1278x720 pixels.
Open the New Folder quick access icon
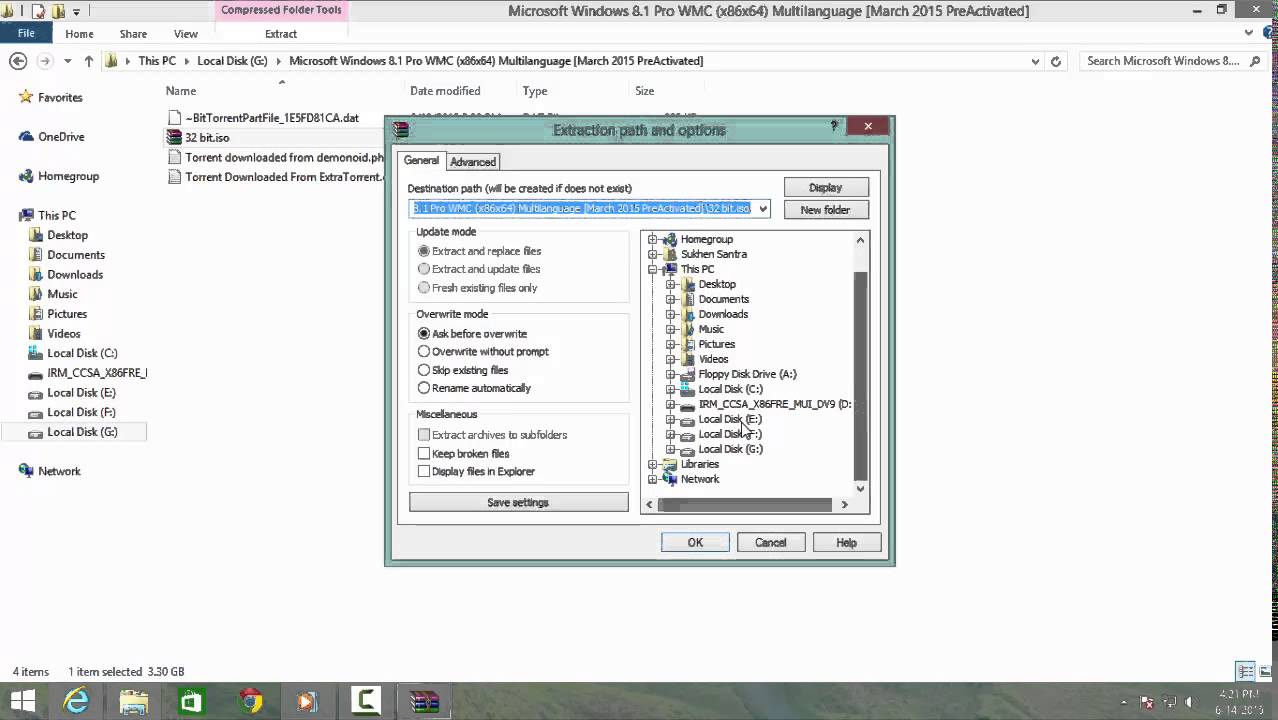tap(58, 11)
